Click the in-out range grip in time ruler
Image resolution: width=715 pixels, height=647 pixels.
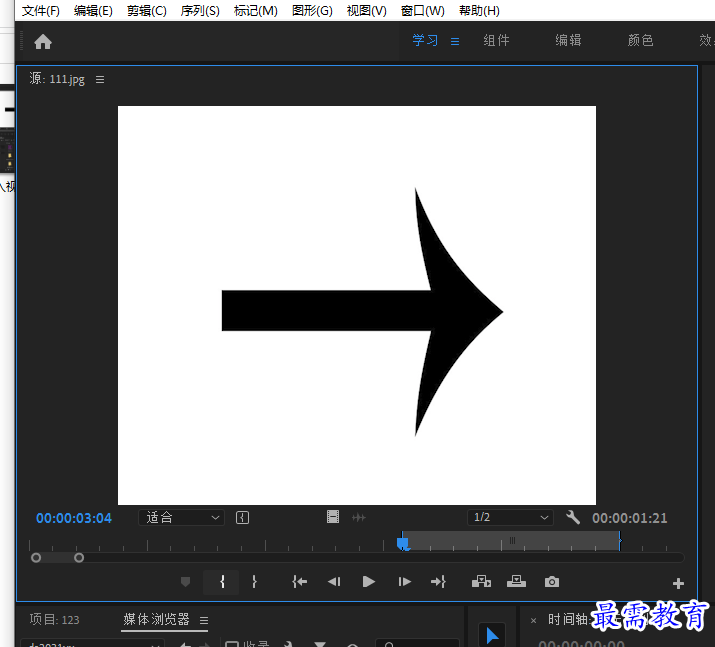click(x=512, y=541)
